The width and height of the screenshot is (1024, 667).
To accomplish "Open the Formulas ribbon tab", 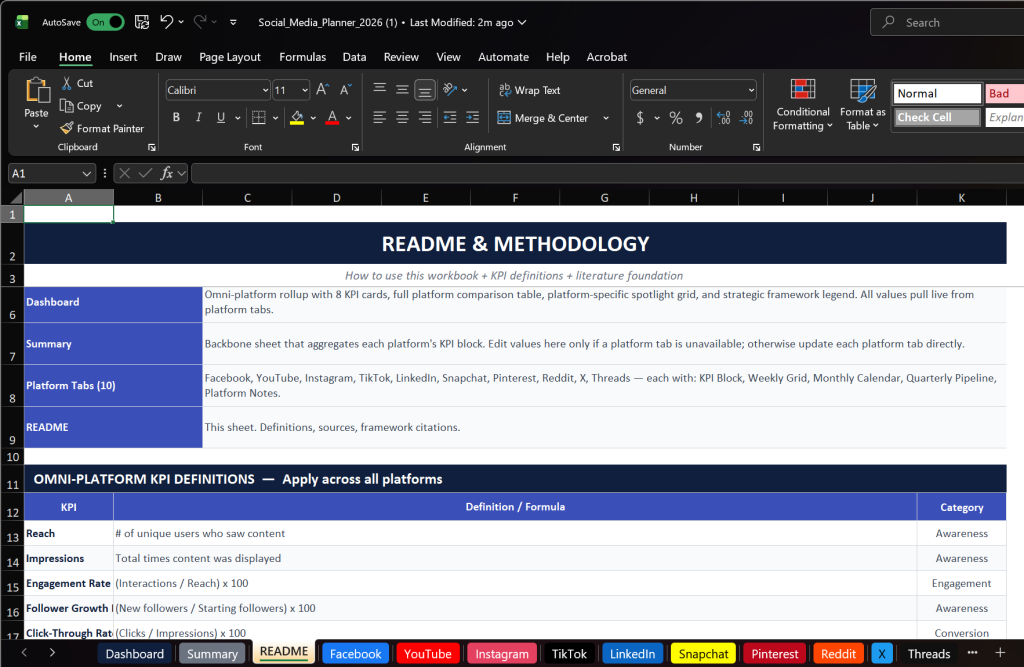I will 302,57.
